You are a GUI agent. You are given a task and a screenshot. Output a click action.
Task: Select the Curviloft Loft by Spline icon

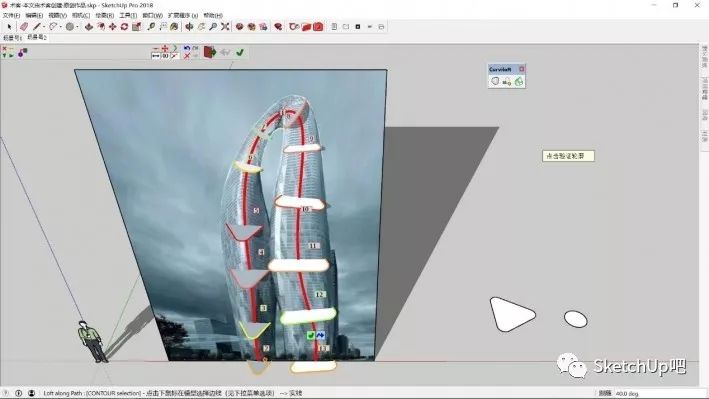click(x=495, y=81)
